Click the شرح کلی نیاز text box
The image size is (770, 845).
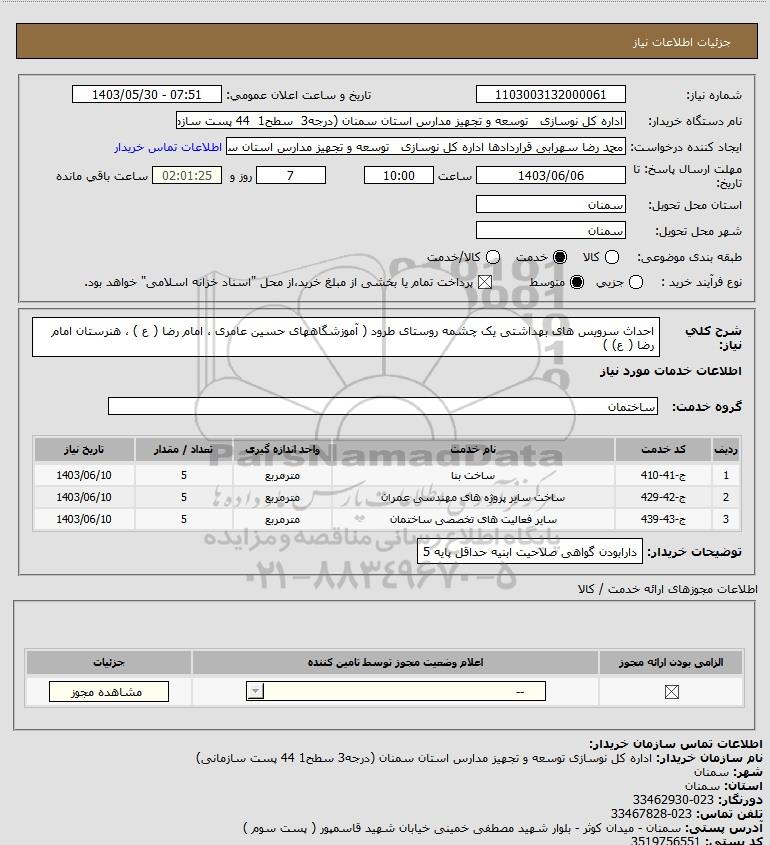(346, 337)
